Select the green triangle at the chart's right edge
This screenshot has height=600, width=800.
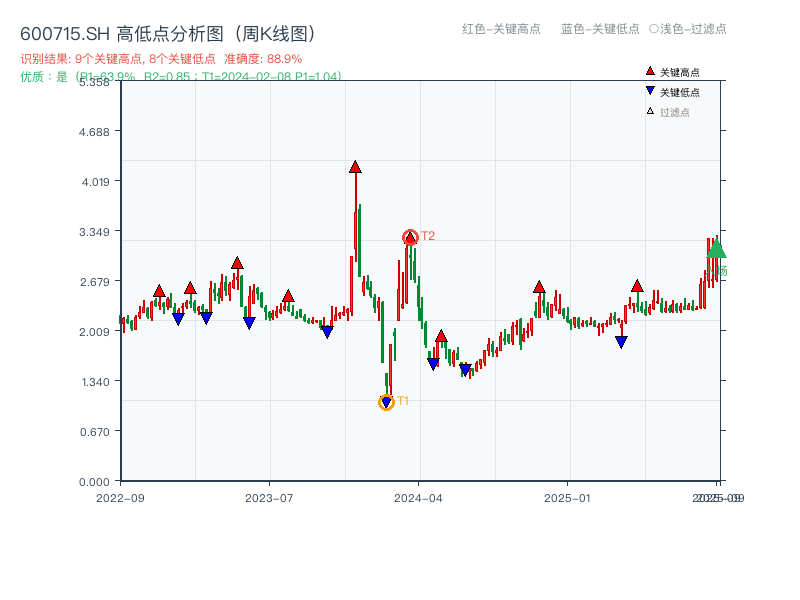click(x=715, y=250)
